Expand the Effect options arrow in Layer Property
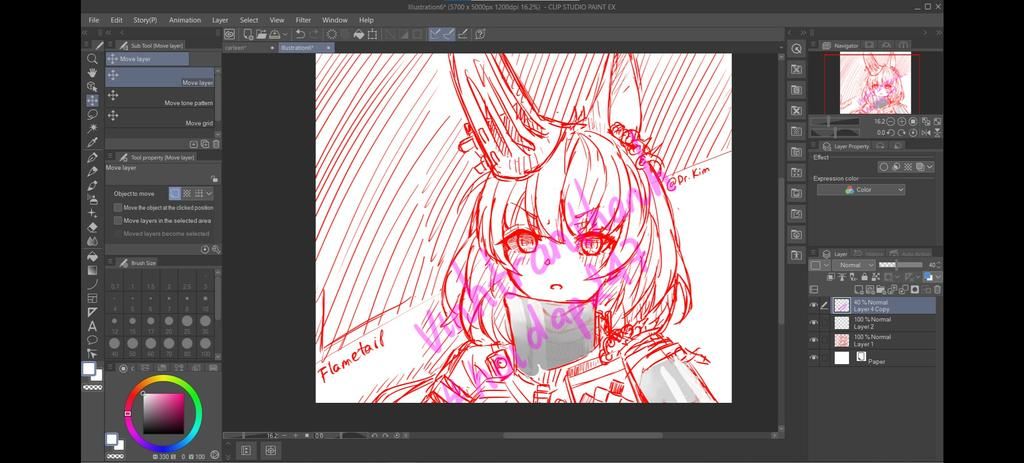The height and width of the screenshot is (463, 1024). (930, 167)
